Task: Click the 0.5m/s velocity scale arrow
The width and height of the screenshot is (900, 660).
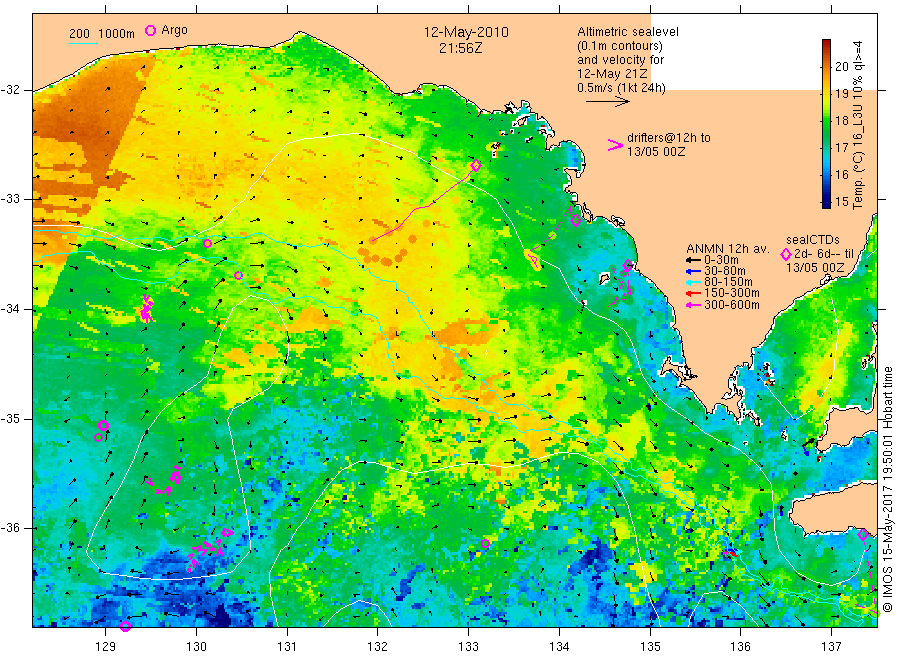Action: point(607,102)
